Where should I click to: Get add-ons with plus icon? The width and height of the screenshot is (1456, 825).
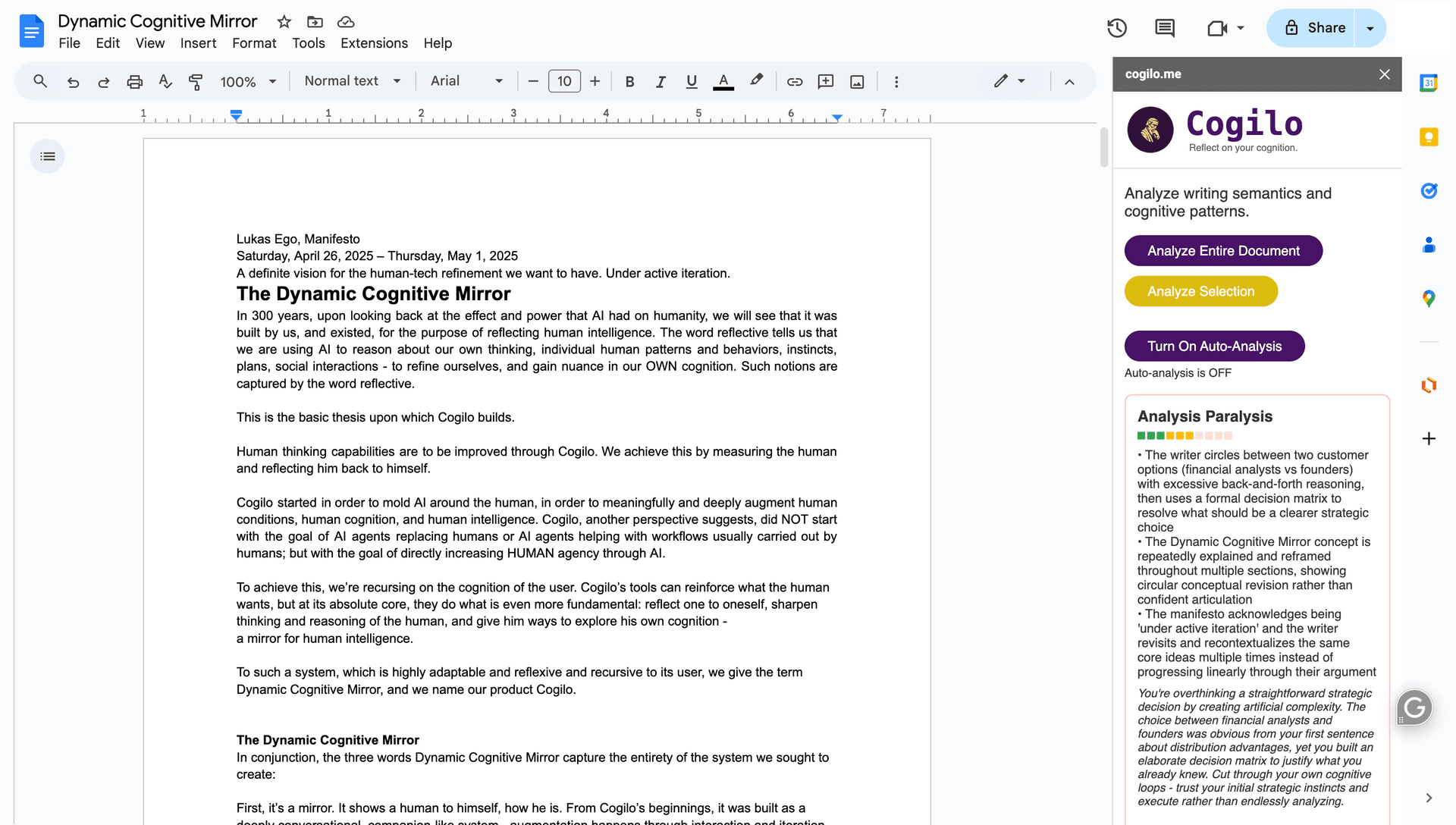[x=1429, y=438]
